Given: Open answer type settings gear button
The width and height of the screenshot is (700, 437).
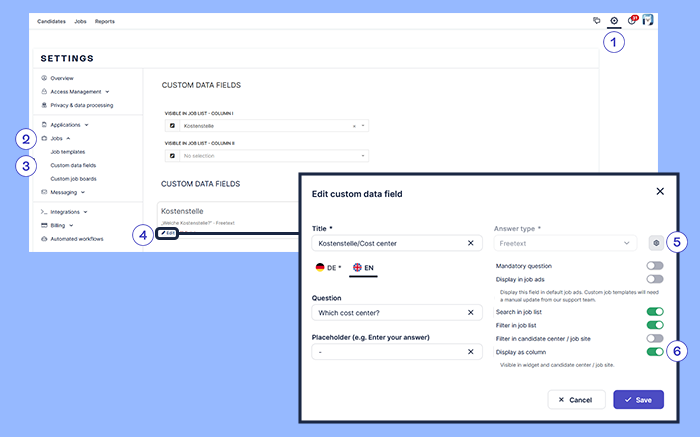Looking at the screenshot, I should (x=656, y=243).
